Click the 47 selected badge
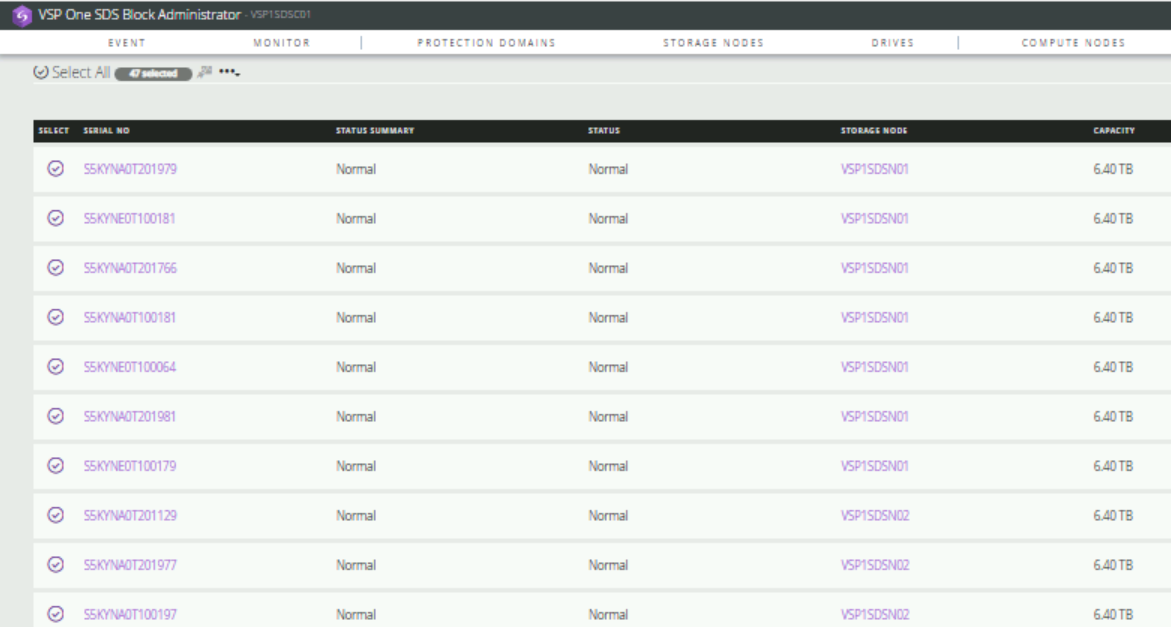Screen dimensions: 1171x627 tap(153, 73)
